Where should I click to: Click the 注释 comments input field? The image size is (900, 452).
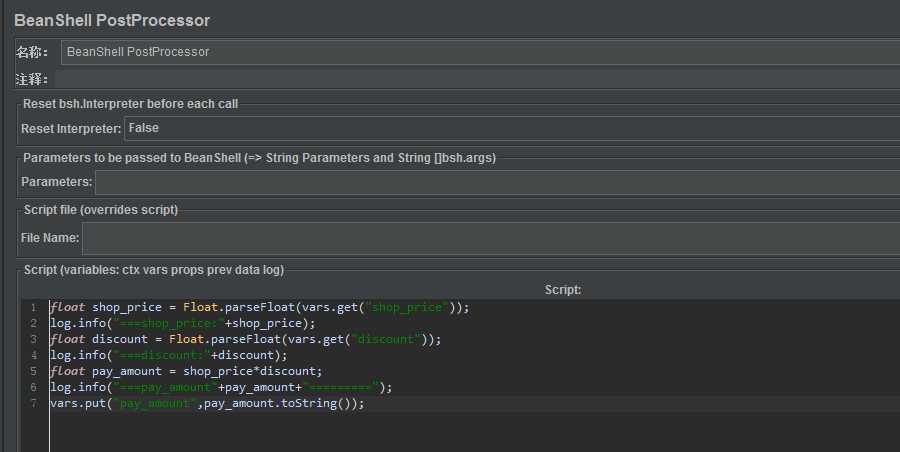(x=477, y=79)
